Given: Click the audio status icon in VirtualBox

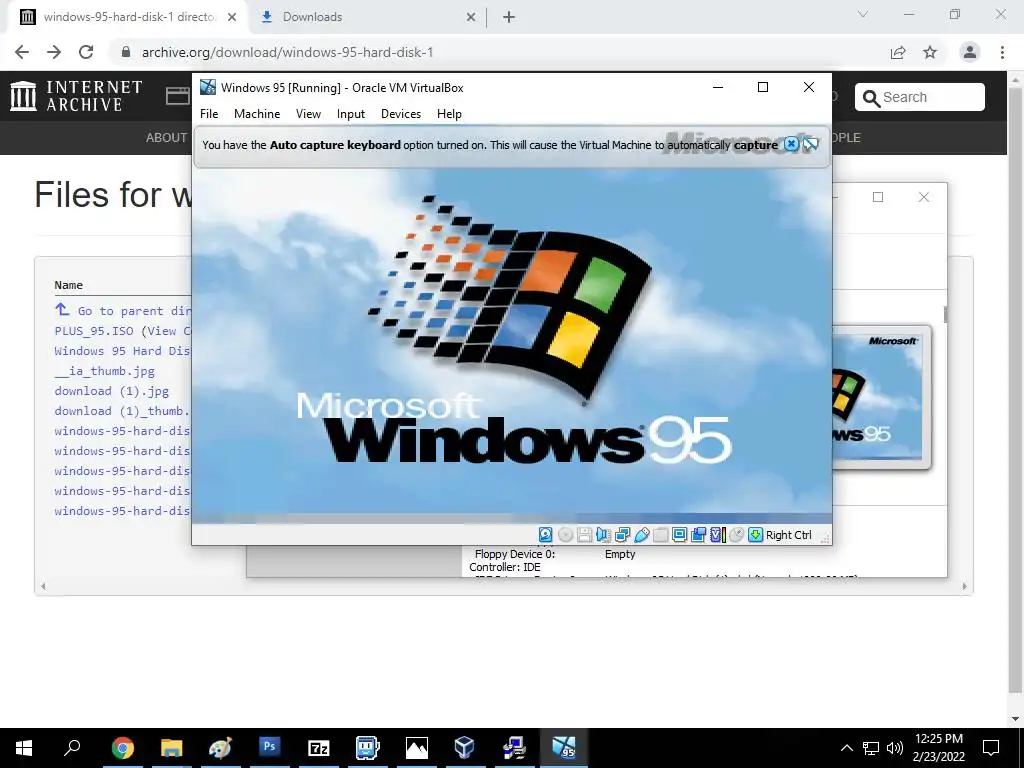Looking at the screenshot, I should click(603, 535).
